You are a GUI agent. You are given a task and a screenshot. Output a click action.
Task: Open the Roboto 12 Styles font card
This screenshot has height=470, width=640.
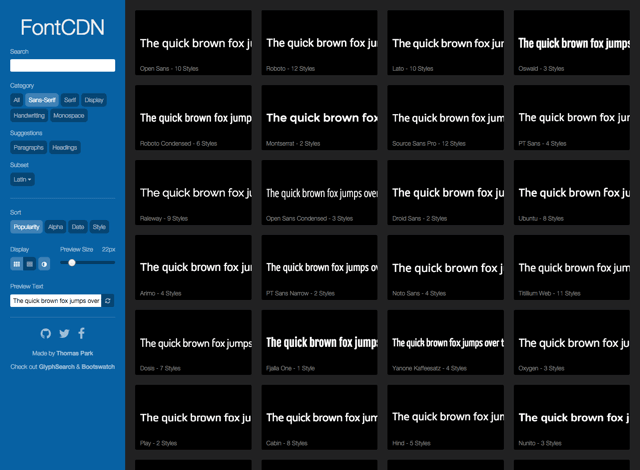tap(320, 42)
